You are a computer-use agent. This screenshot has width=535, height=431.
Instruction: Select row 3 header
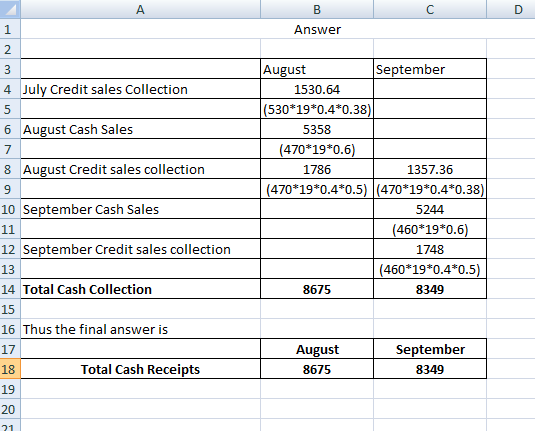[10, 69]
